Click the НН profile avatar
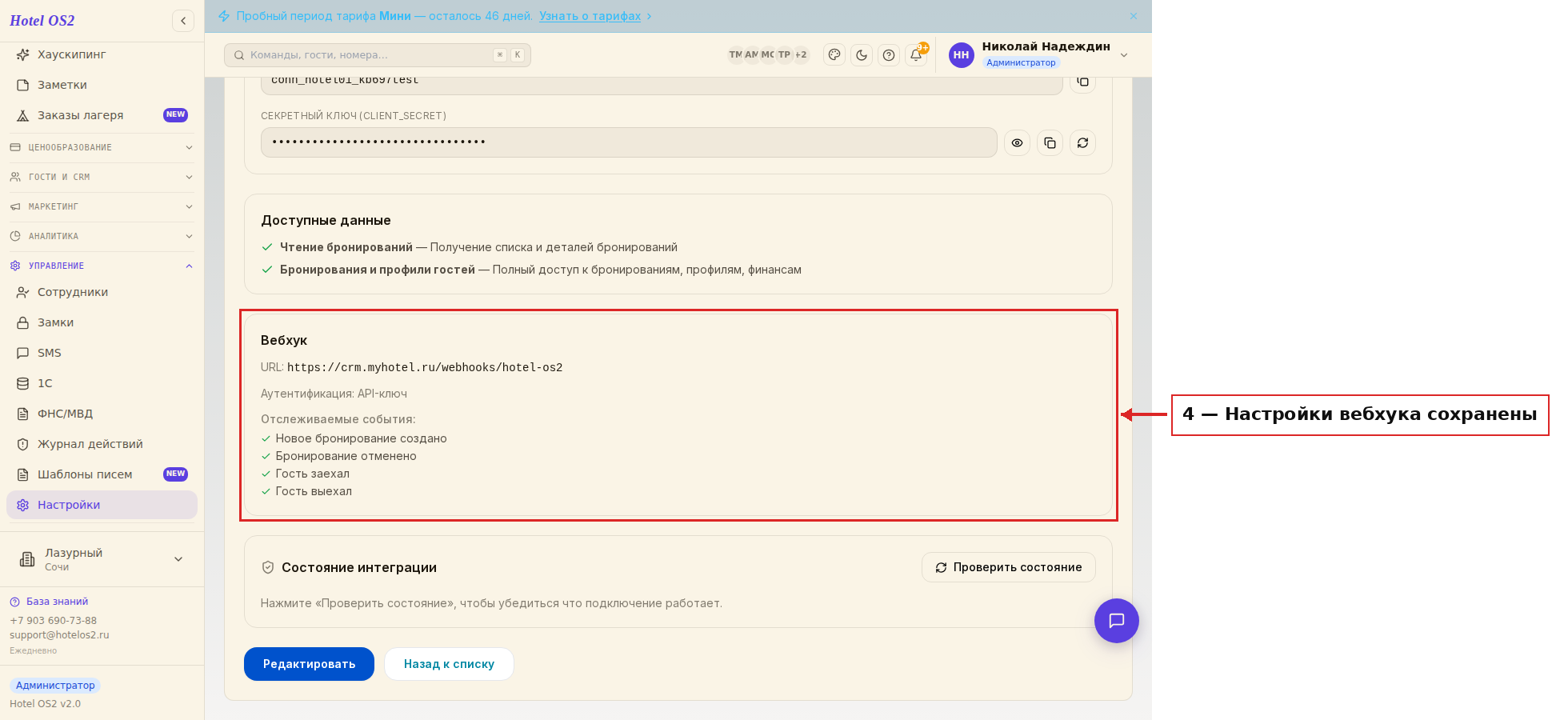 [x=961, y=55]
